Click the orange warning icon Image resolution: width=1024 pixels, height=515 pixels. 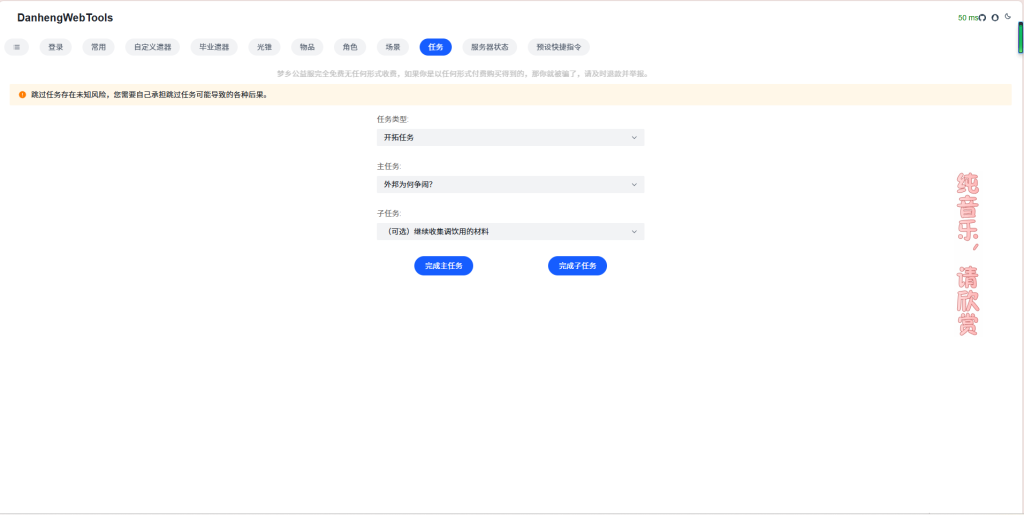(22, 95)
